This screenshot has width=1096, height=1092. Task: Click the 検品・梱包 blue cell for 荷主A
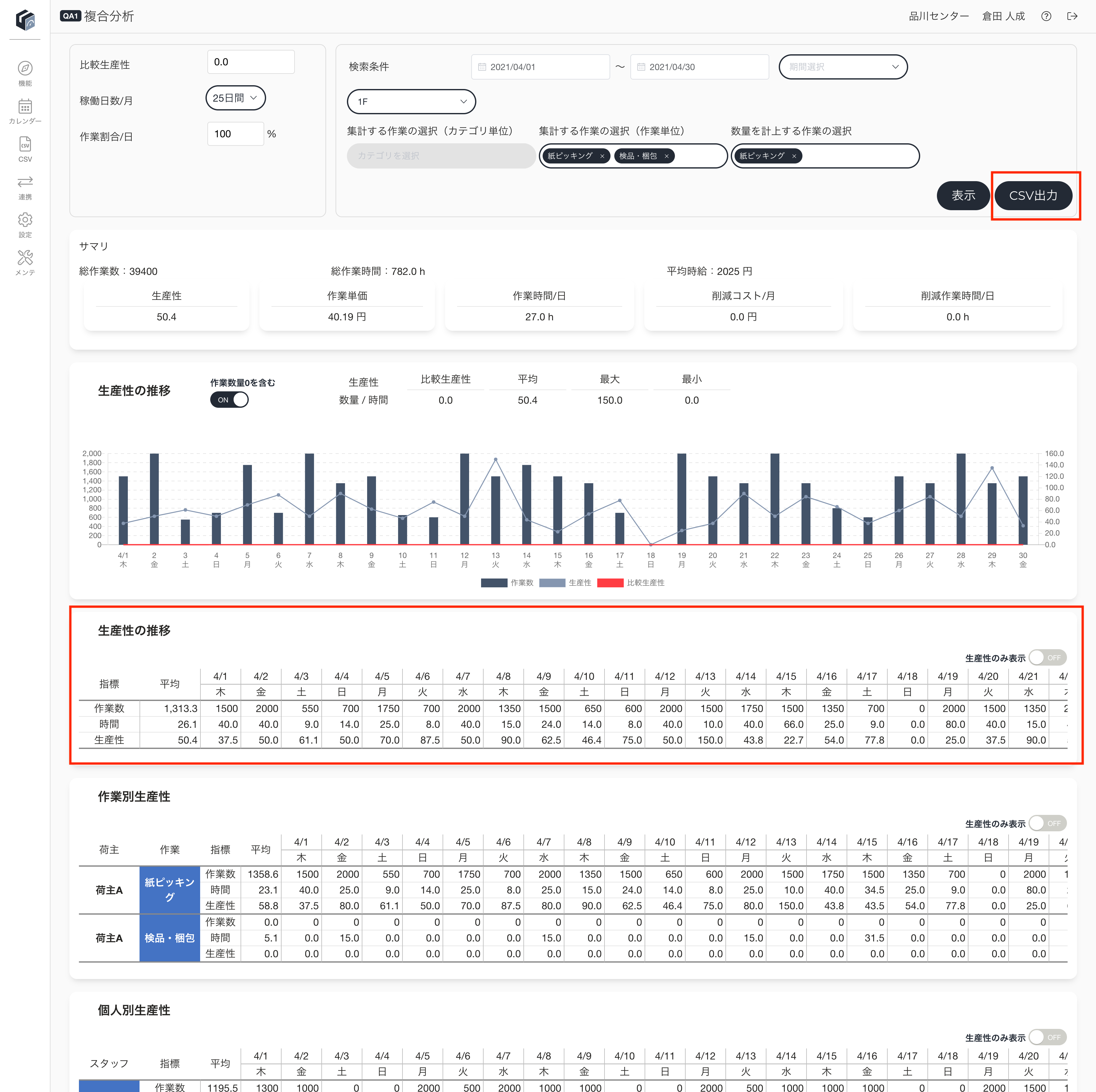click(x=170, y=938)
